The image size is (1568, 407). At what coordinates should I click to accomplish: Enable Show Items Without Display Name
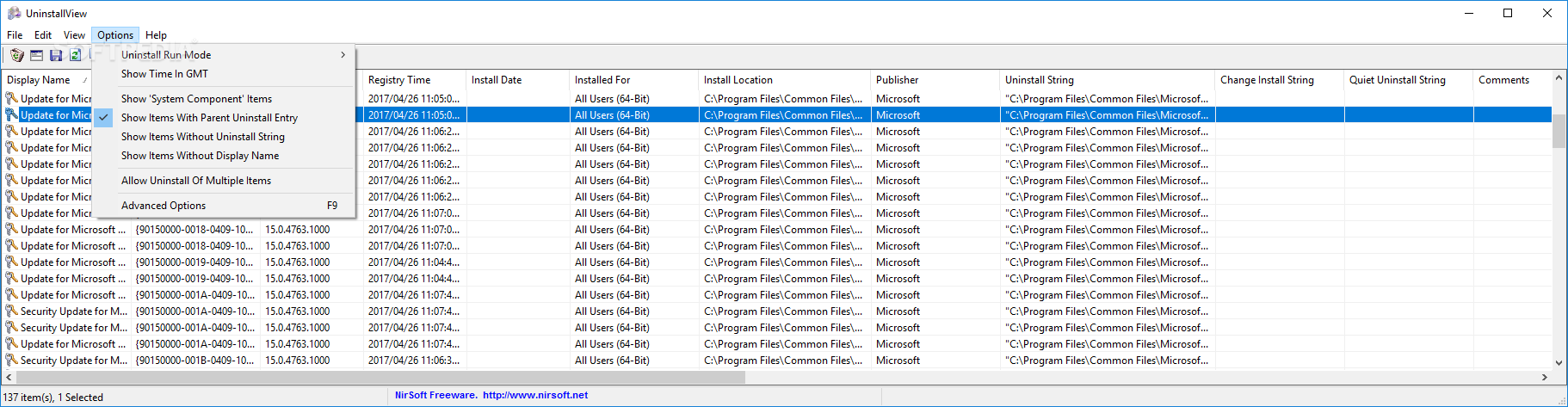click(200, 156)
